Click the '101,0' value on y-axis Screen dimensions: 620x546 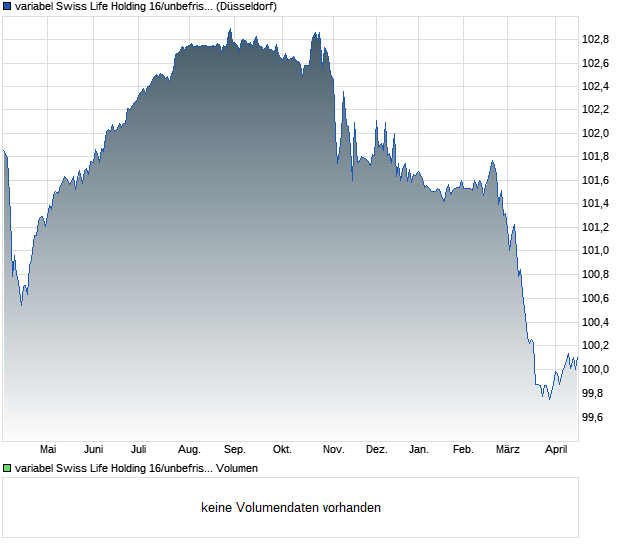coord(595,250)
